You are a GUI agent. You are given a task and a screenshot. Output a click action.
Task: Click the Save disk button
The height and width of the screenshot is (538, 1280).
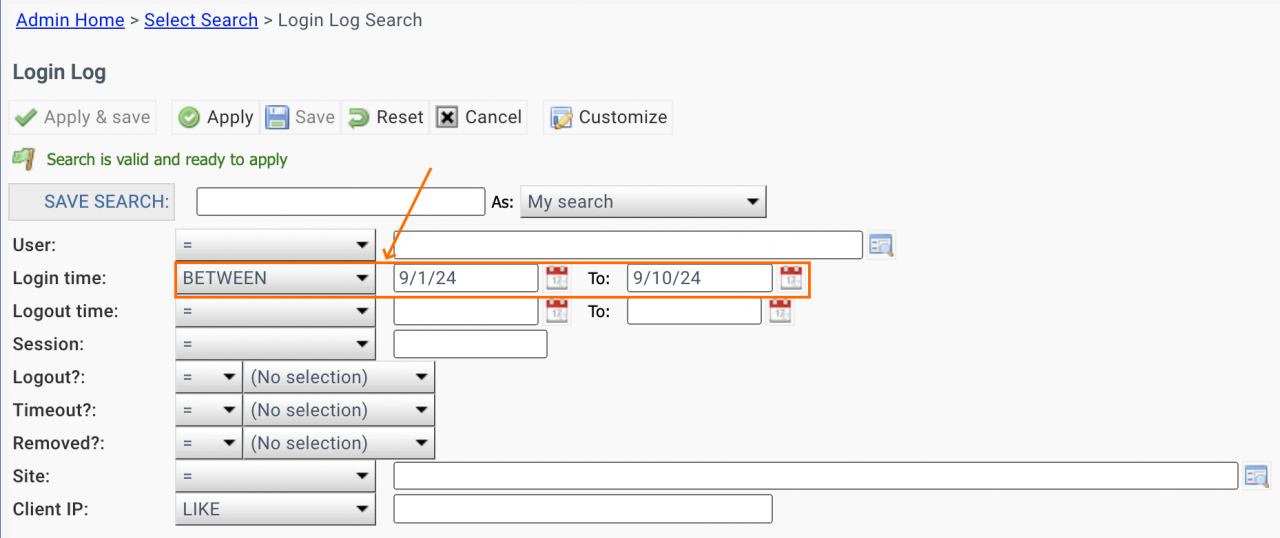tap(300, 117)
